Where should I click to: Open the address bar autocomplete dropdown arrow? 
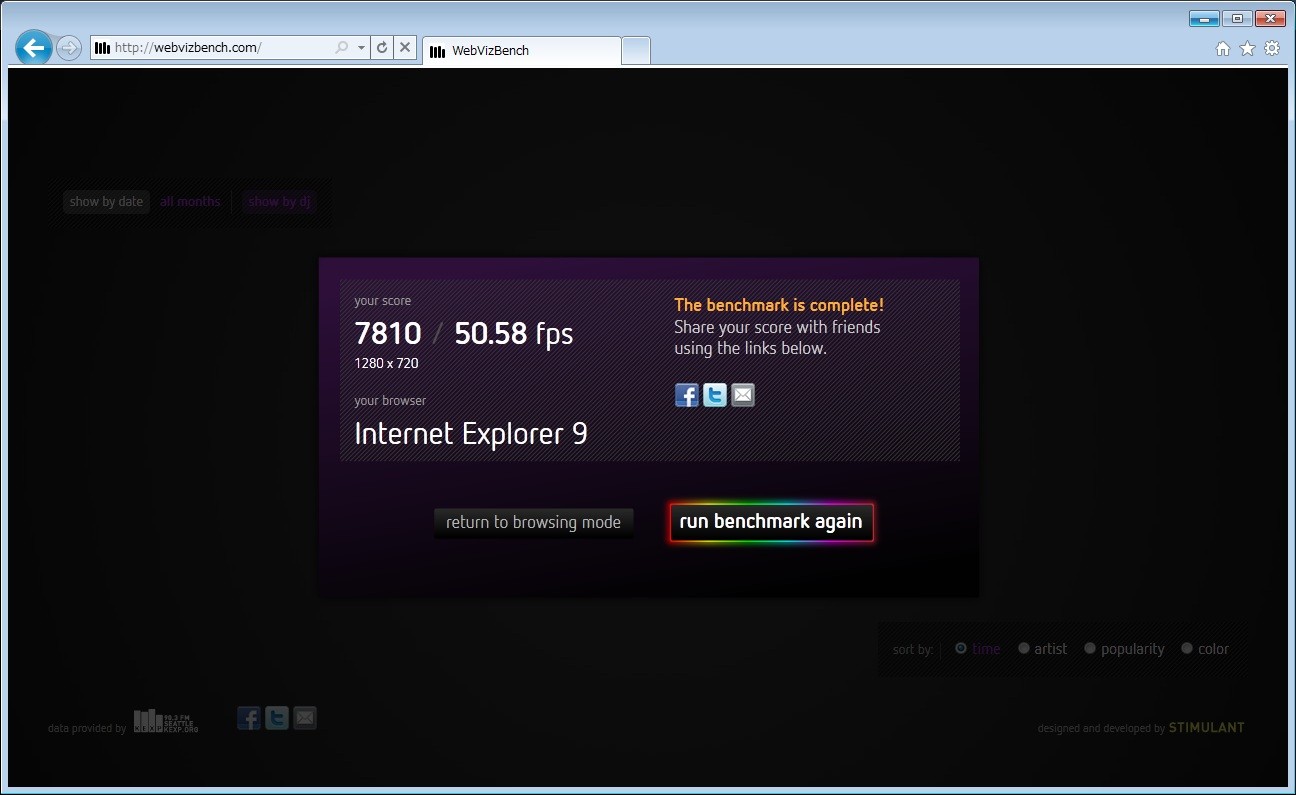[x=361, y=47]
